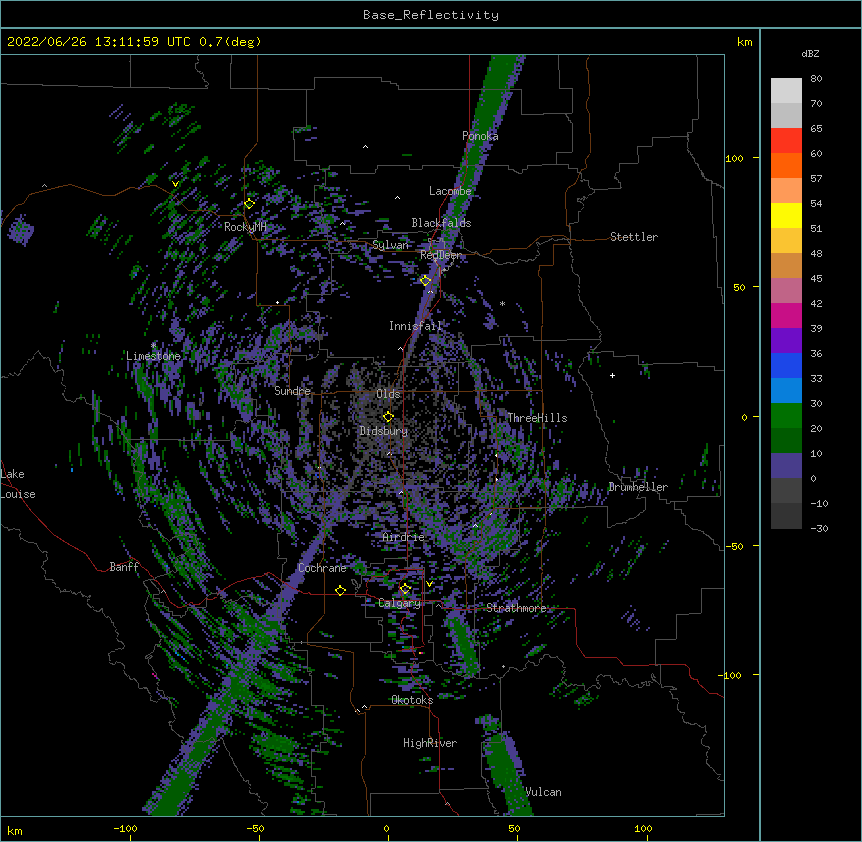Viewport: 862px width, 842px height.
Task: Click the Banff label on the map
Action: coord(124,567)
